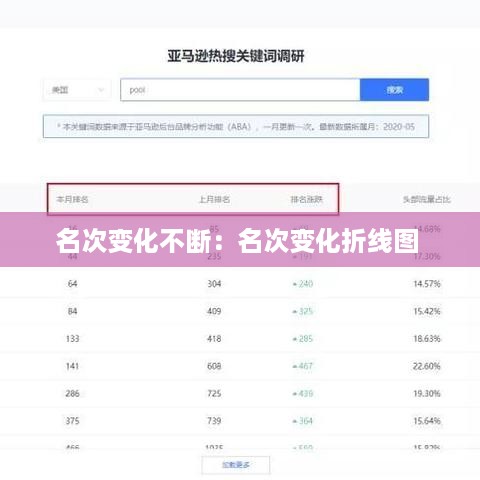This screenshot has height=480, width=480.
Task: Focus the keyword search field containing pool
Action: [x=240, y=90]
